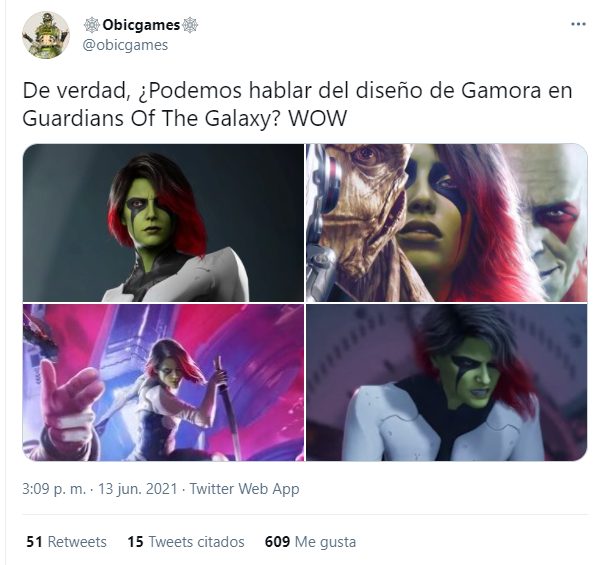Screen dimensions: 602x565
Task: Open the Gamora dark background portrait image
Action: pyautogui.click(x=163, y=223)
